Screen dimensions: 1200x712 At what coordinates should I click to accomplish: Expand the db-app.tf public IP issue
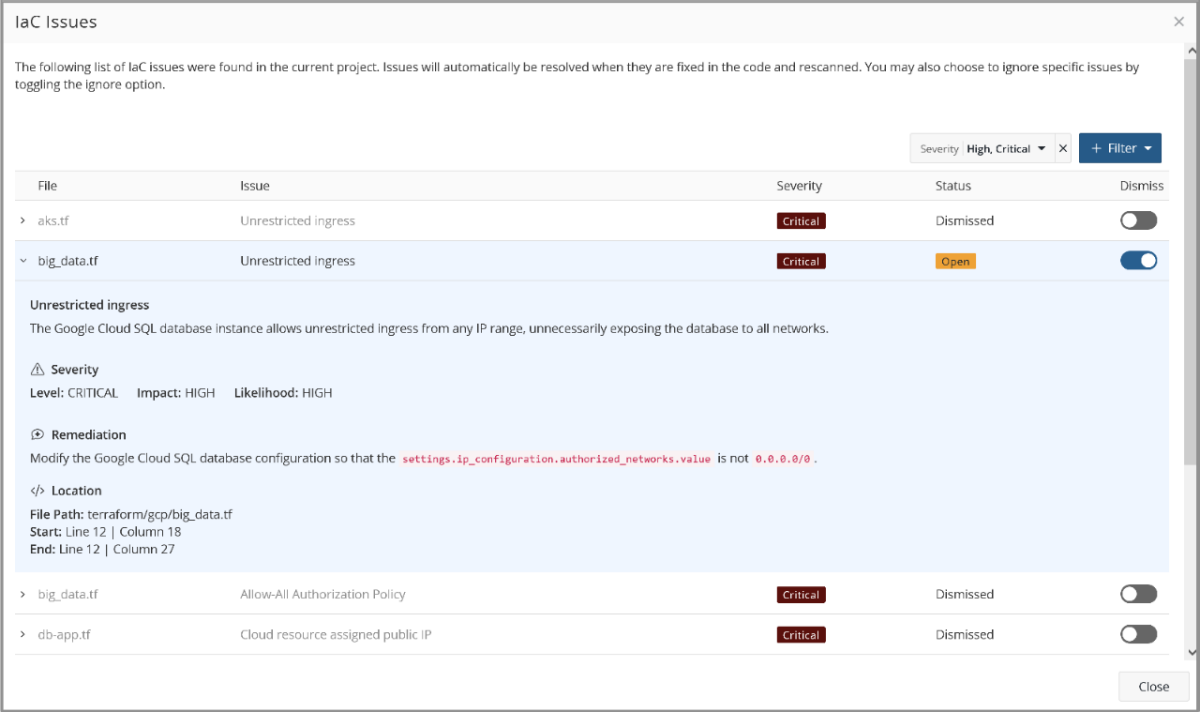pos(21,634)
